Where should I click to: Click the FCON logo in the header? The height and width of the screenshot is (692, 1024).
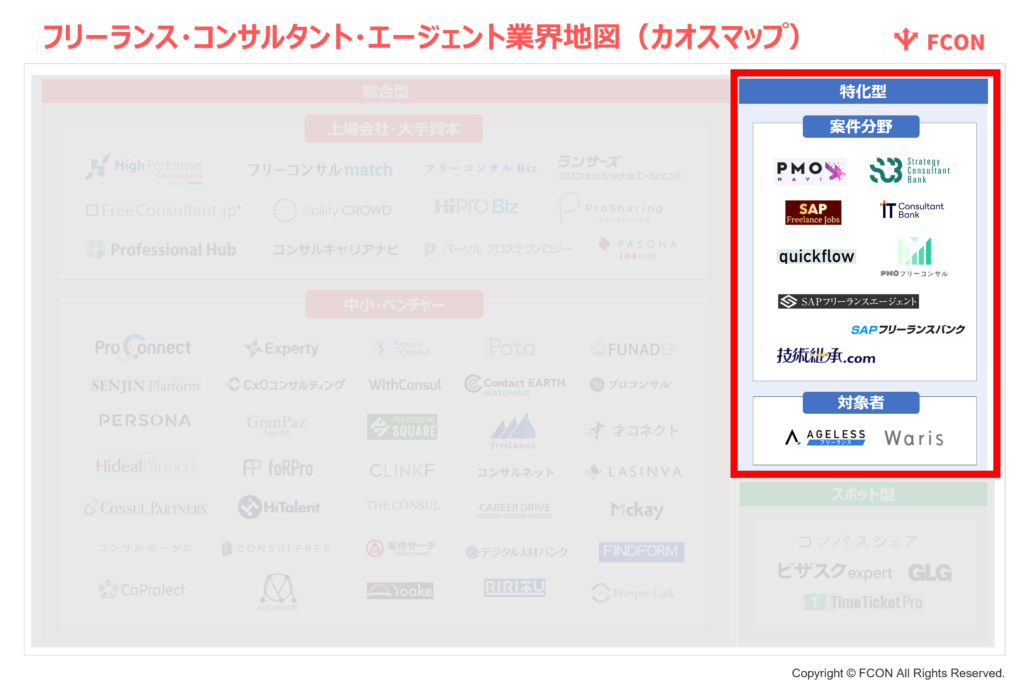coord(938,40)
